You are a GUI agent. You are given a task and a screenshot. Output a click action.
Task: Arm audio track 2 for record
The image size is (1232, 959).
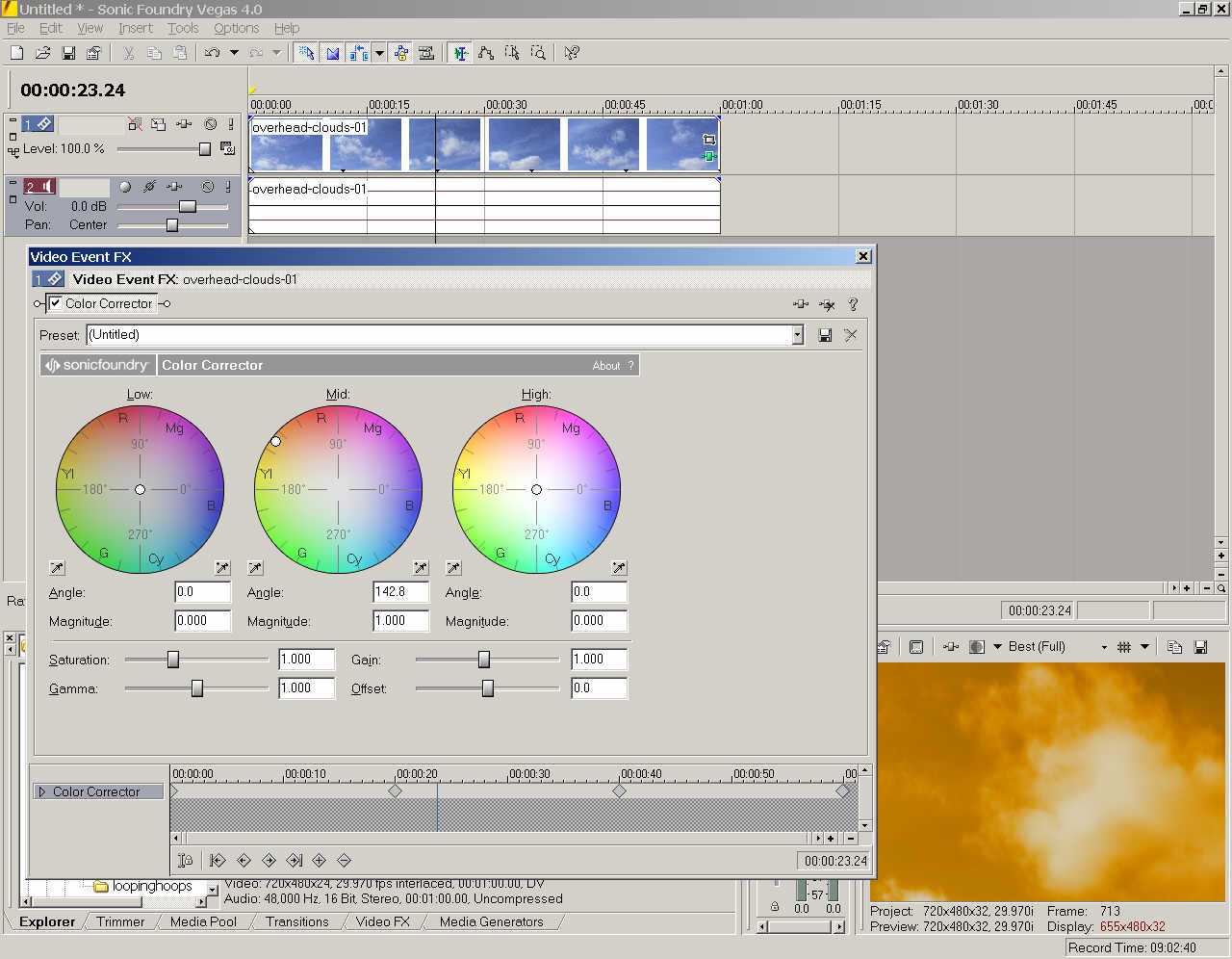click(125, 187)
